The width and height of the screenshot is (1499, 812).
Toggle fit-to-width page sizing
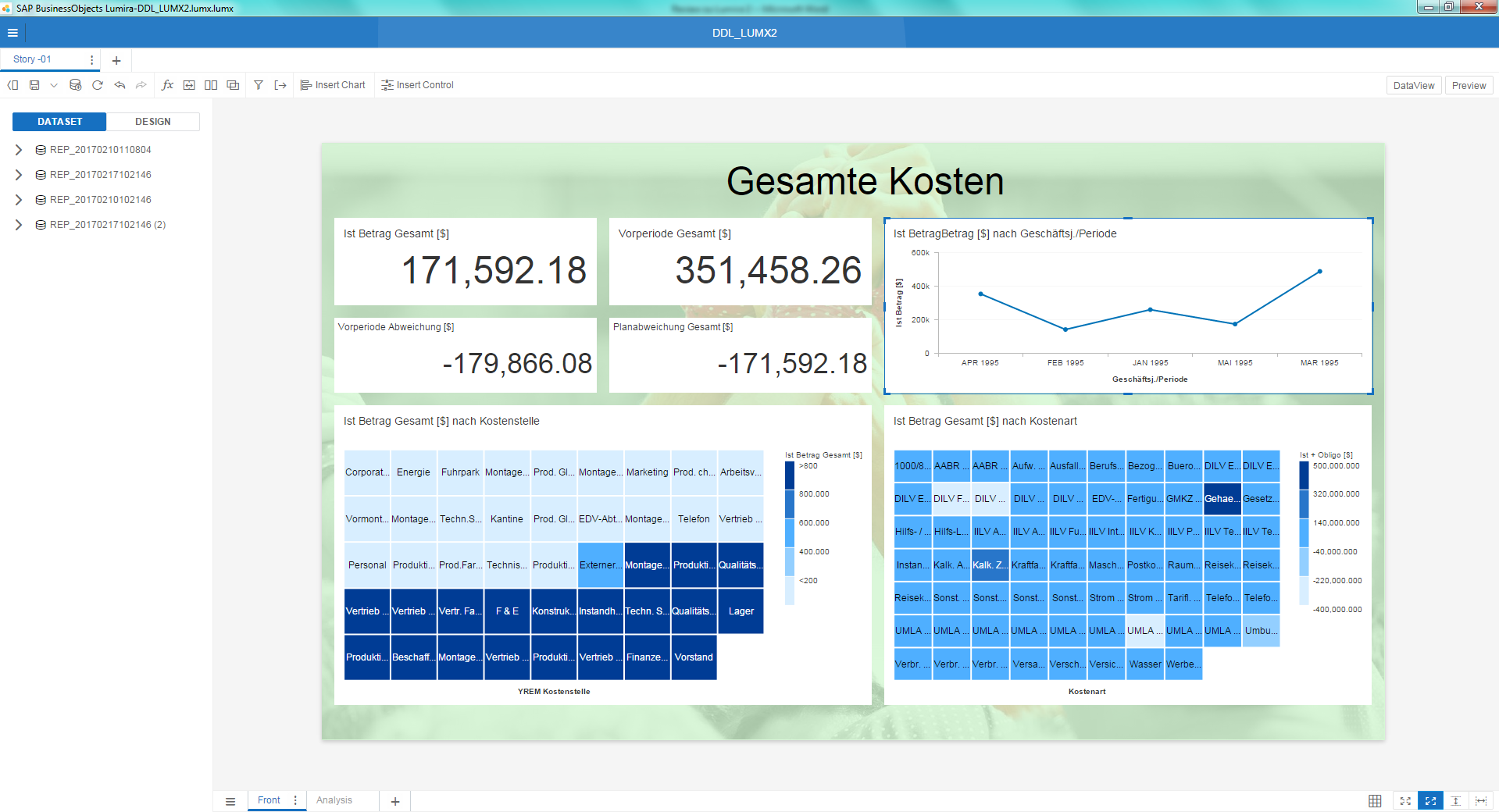tap(1480, 801)
